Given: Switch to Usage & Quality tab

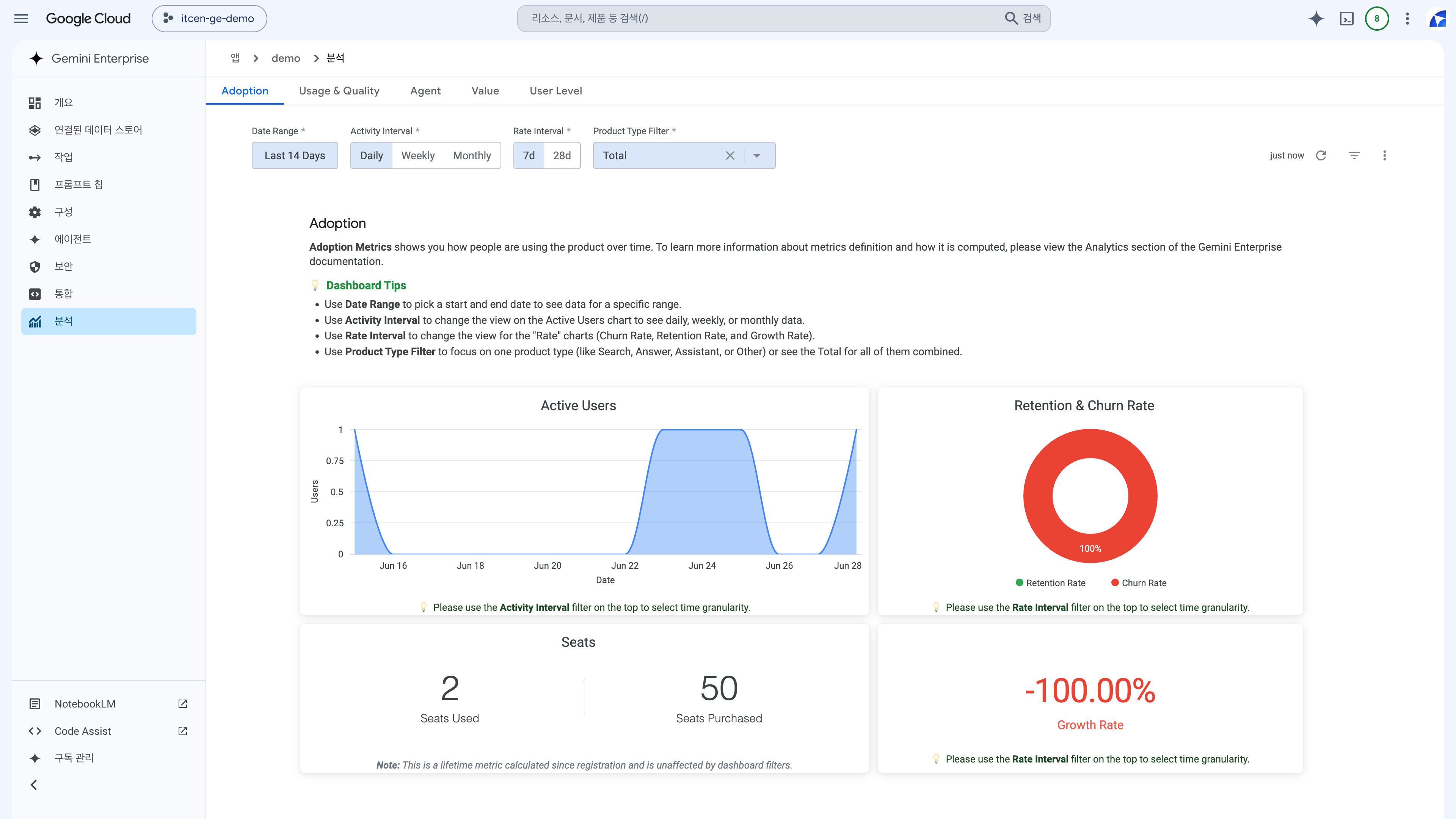Looking at the screenshot, I should click(x=339, y=91).
